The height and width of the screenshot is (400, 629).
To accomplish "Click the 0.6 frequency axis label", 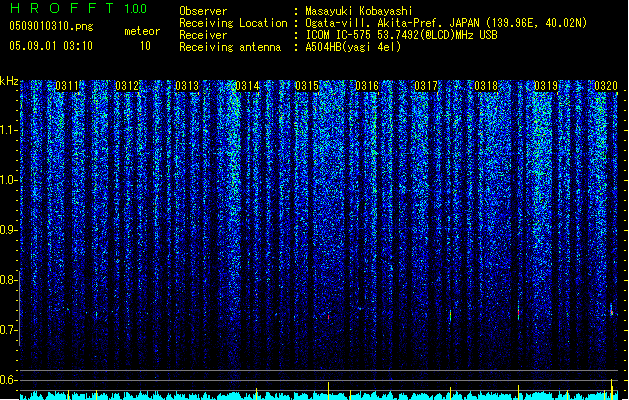I will (8, 380).
